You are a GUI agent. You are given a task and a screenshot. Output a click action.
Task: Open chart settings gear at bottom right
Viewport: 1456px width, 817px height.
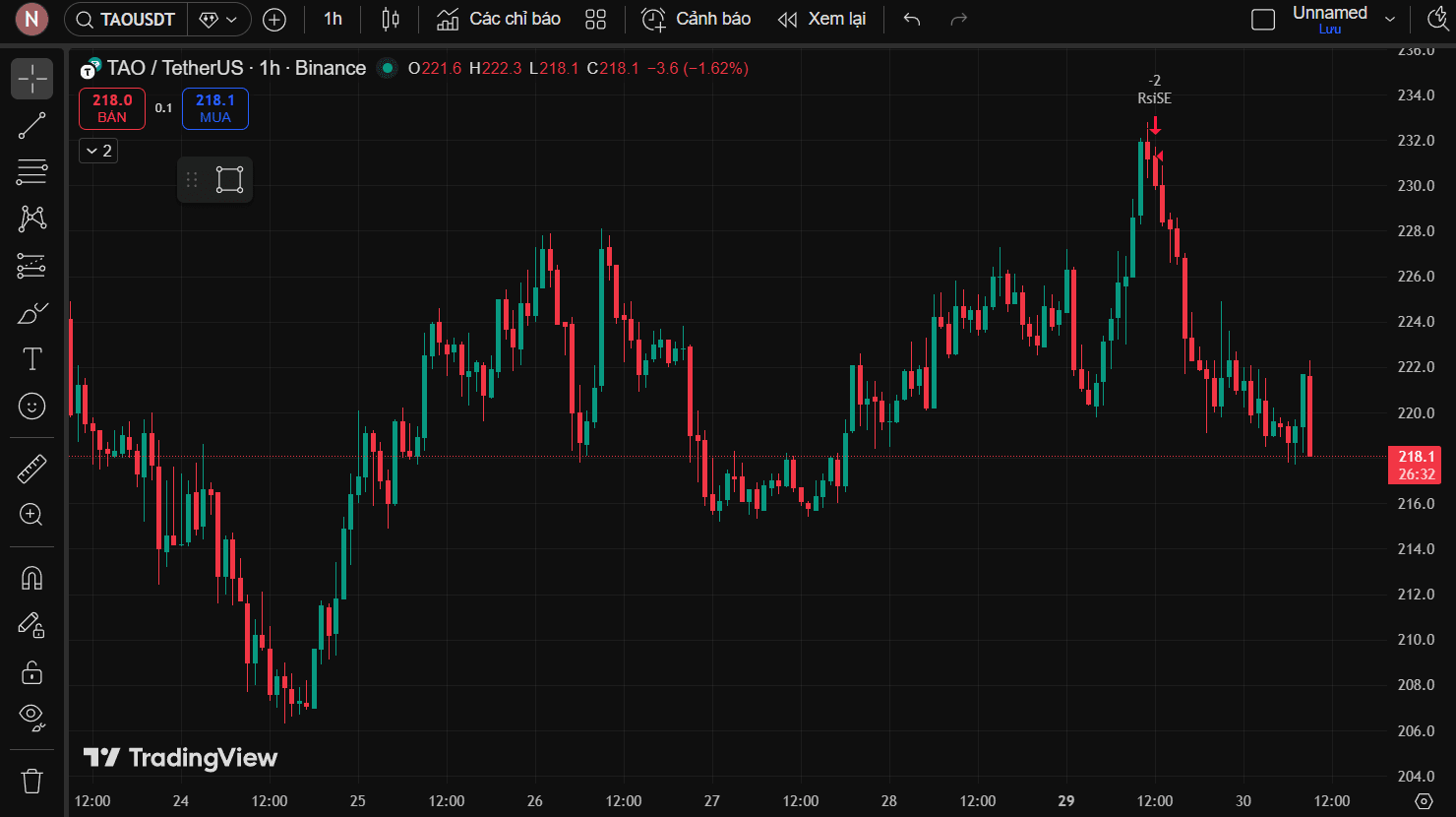tap(1424, 800)
